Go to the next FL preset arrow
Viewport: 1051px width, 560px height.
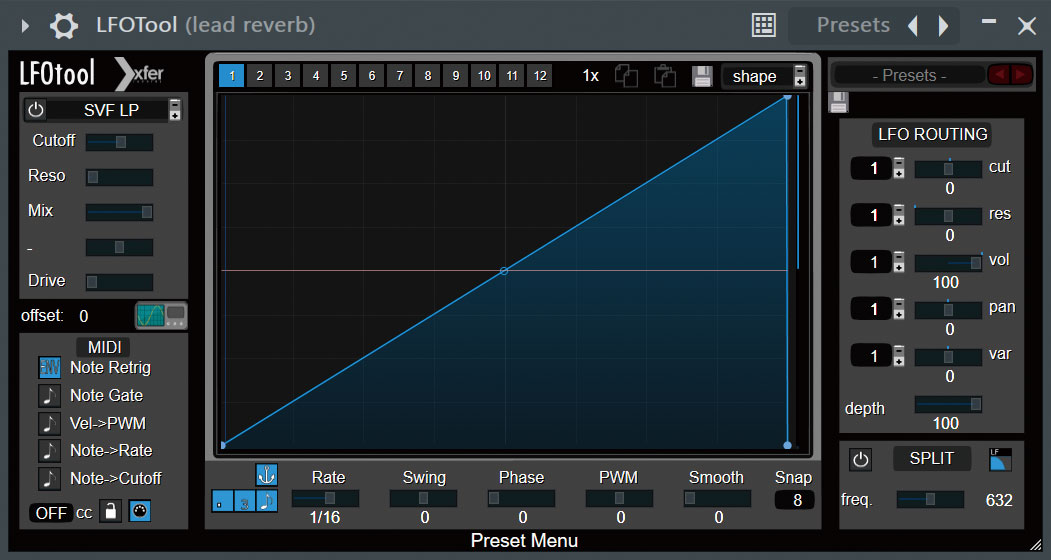pyautogui.click(x=943, y=25)
